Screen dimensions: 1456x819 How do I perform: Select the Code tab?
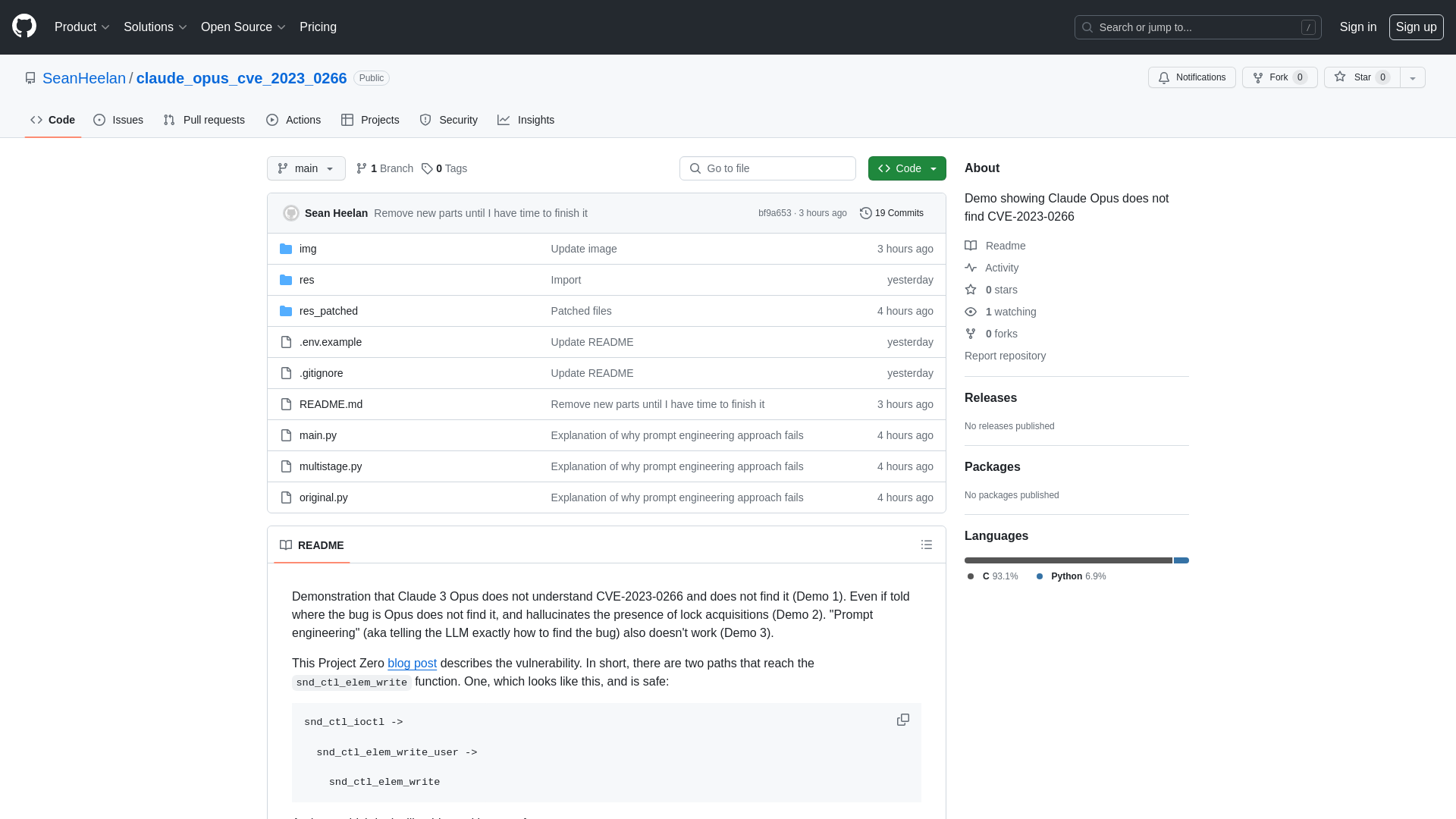(53, 120)
